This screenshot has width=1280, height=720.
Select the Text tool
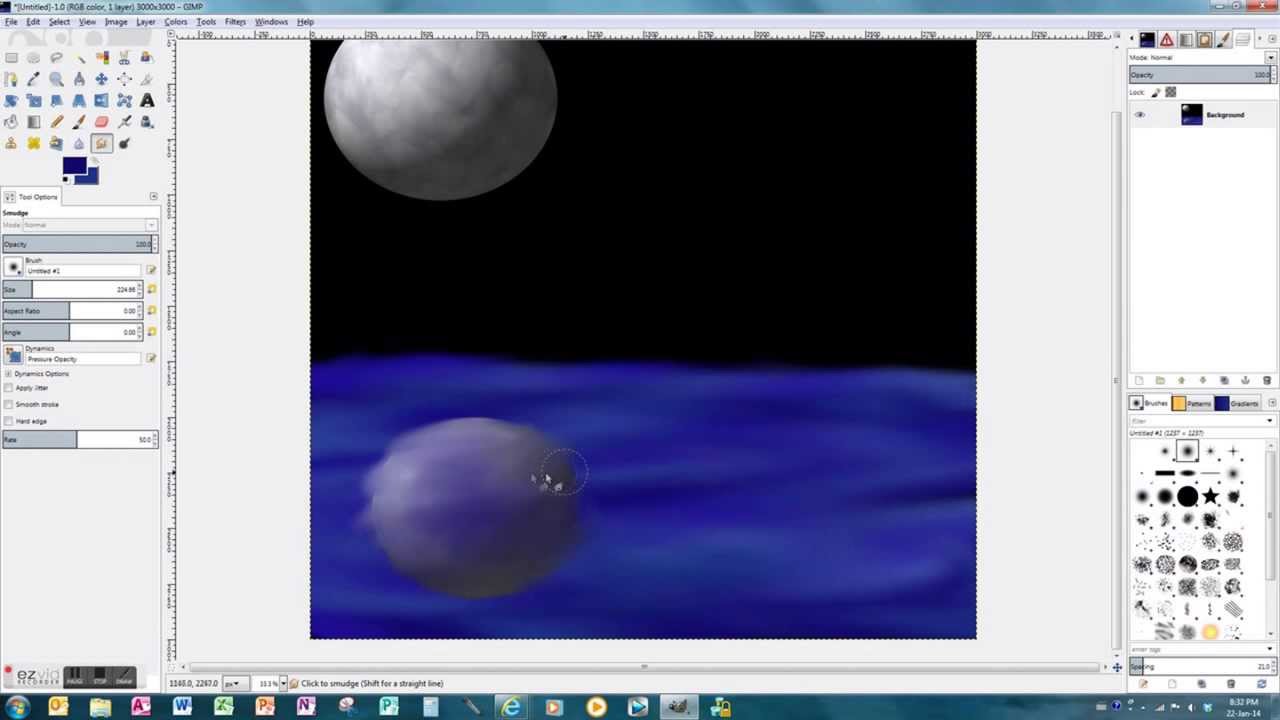pyautogui.click(x=147, y=100)
